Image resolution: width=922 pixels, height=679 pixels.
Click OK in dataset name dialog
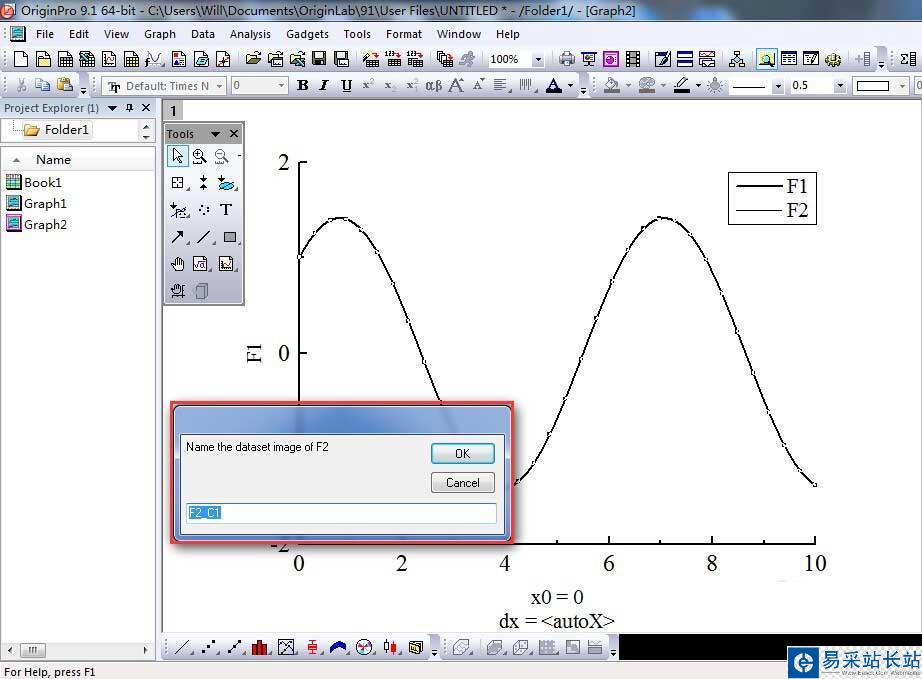click(462, 453)
